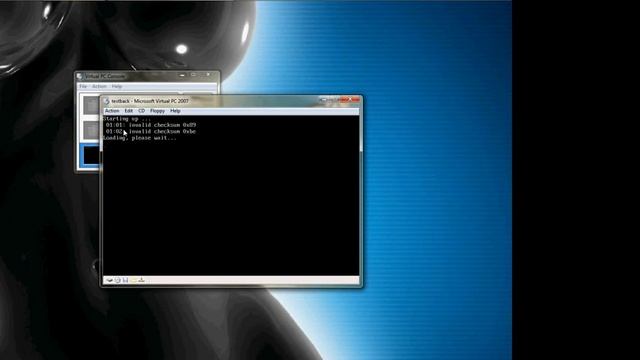Image resolution: width=640 pixels, height=360 pixels.
Task: Open the Action menu in Virtual PC 2007 window
Action: [x=112, y=111]
